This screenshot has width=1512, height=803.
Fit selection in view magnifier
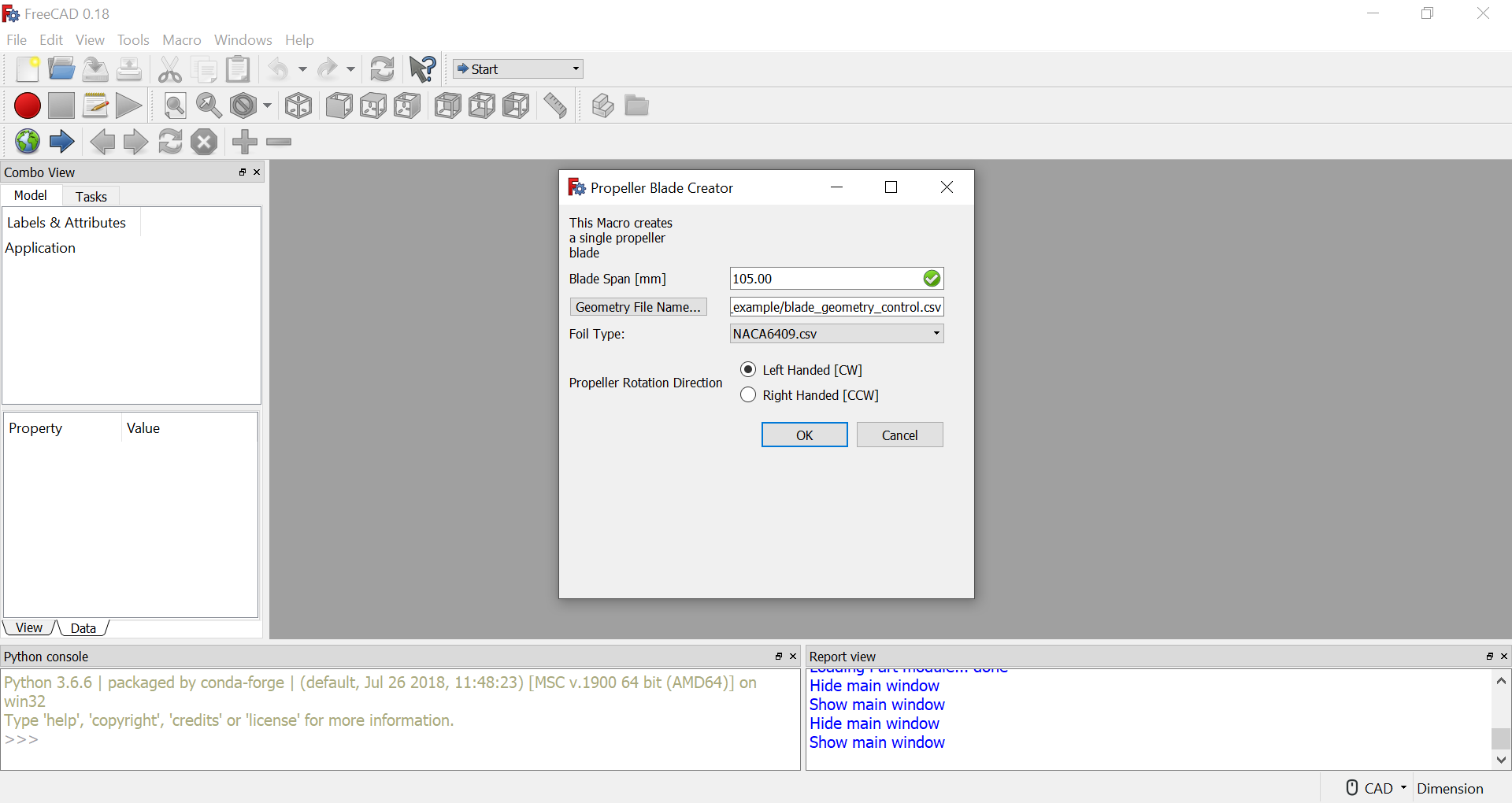pos(209,105)
